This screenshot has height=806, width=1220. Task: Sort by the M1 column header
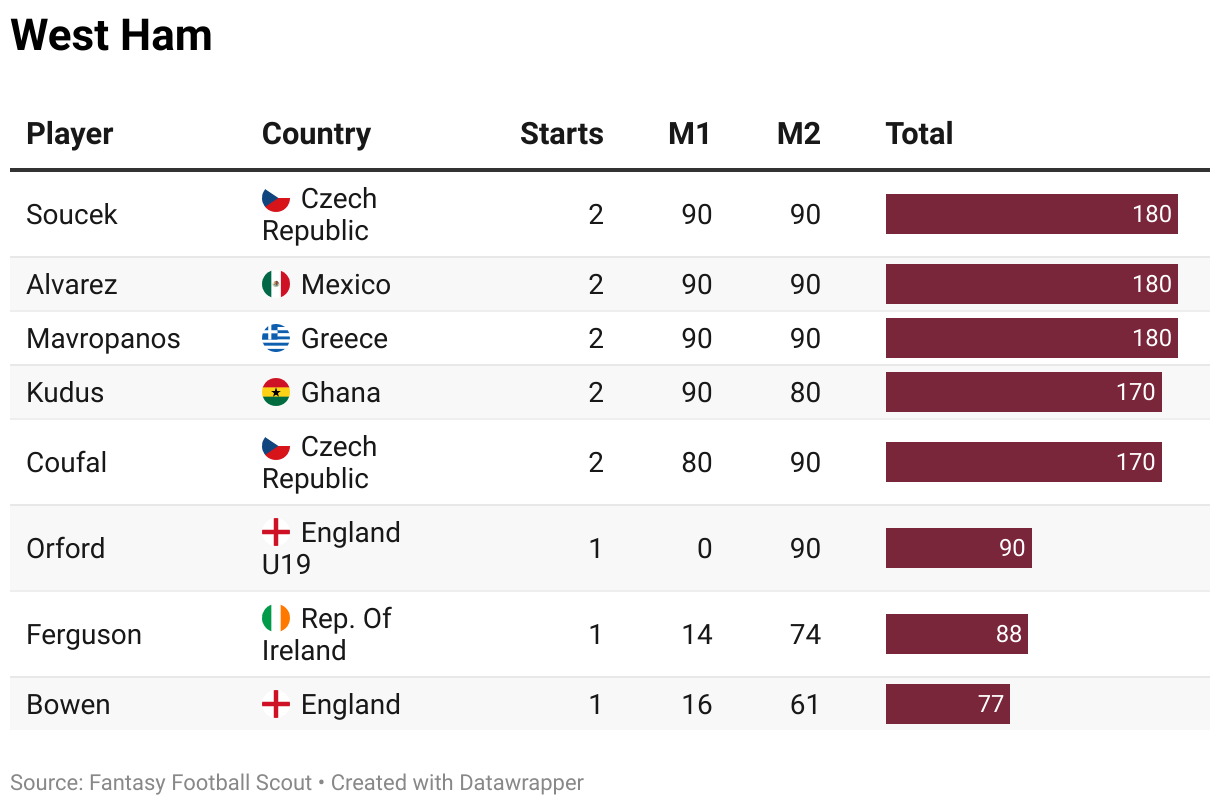pyautogui.click(x=689, y=134)
